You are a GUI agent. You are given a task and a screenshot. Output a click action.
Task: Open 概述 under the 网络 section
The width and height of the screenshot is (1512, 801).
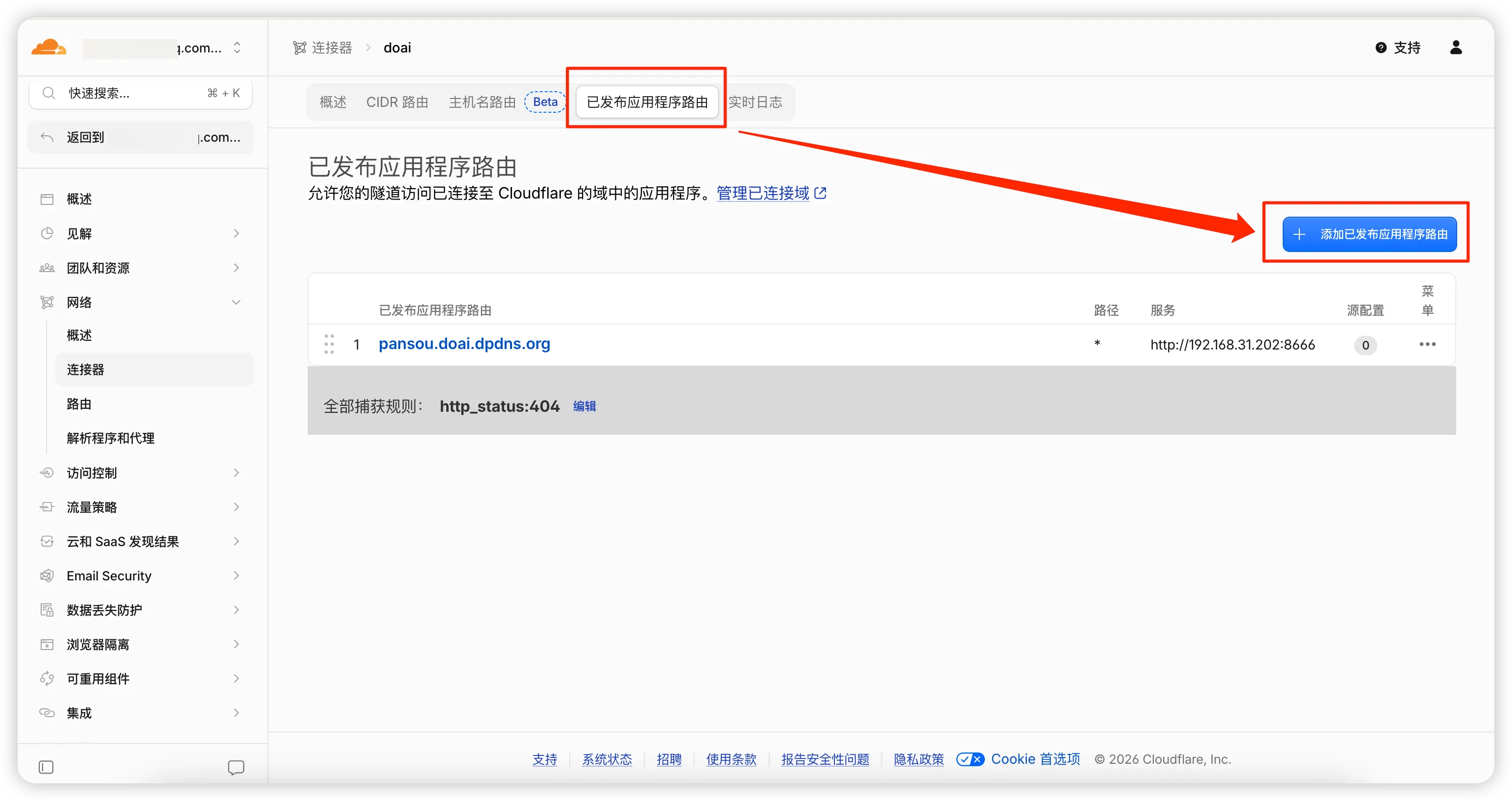click(79, 335)
